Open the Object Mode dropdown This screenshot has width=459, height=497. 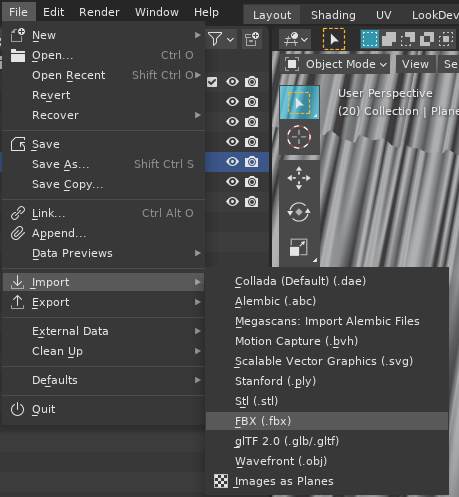(337, 64)
